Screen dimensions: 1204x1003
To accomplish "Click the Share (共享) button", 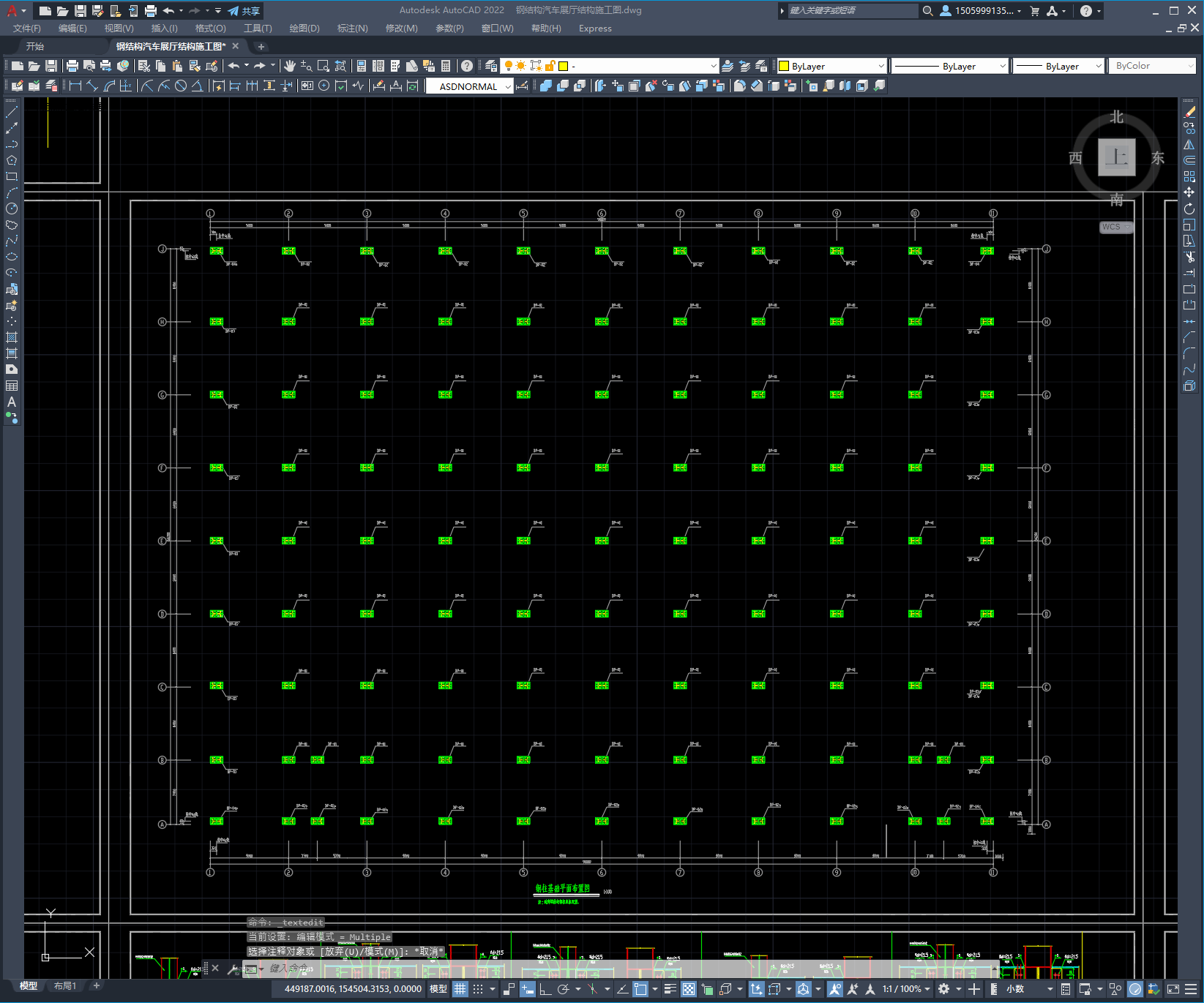I will [244, 11].
